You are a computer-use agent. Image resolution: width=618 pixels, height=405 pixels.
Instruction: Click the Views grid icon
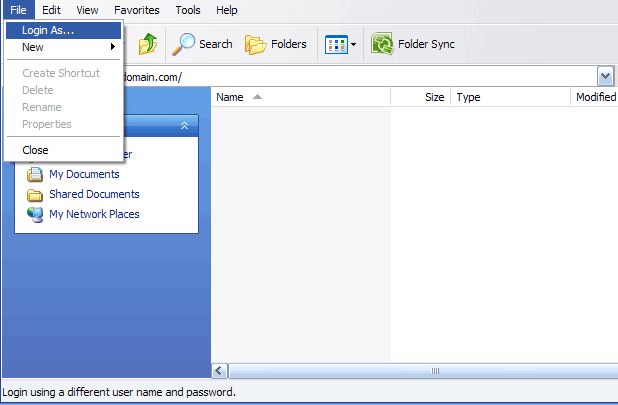tap(336, 44)
